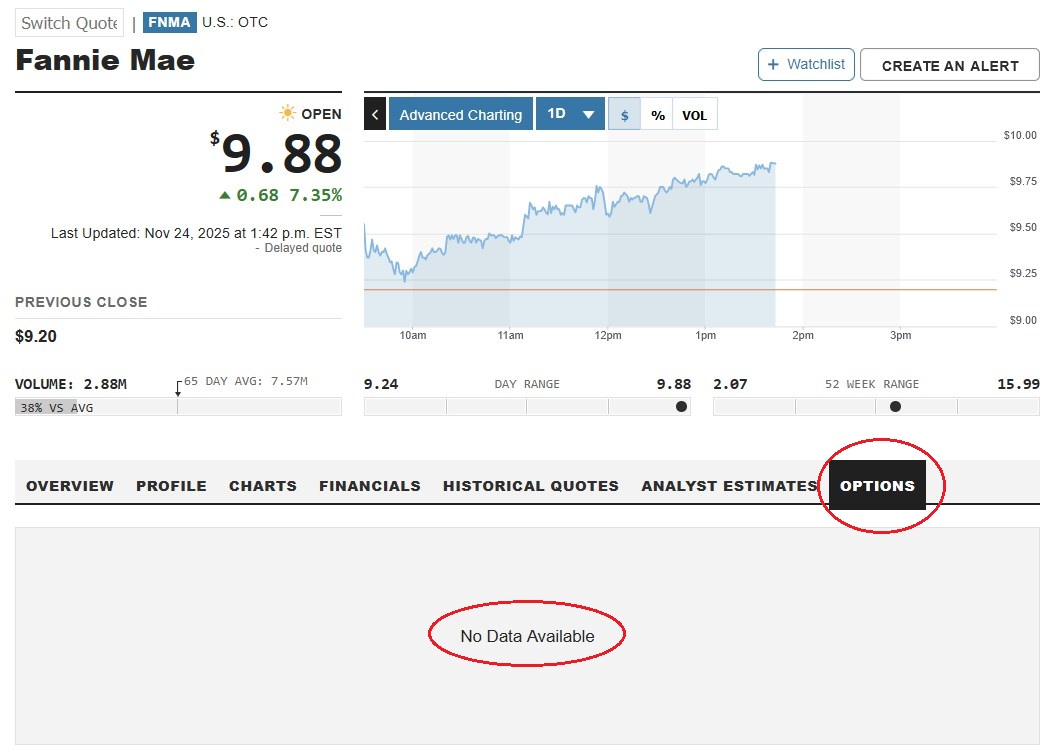Click the $9.20 previous close value
Screen dimensions: 1047x755
point(36,336)
